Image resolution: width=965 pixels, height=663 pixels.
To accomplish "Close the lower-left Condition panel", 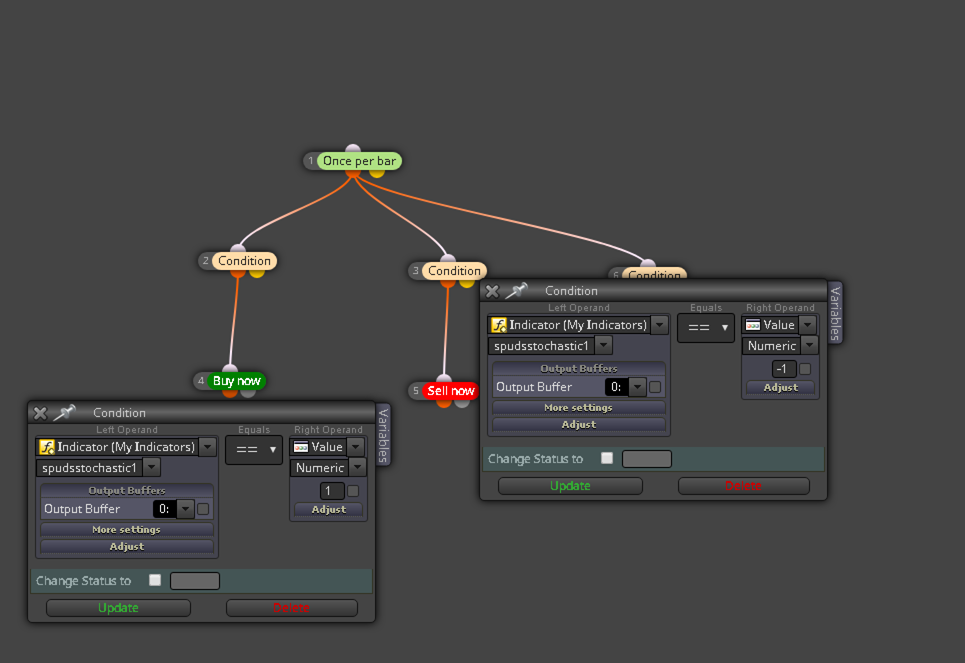I will (40, 413).
